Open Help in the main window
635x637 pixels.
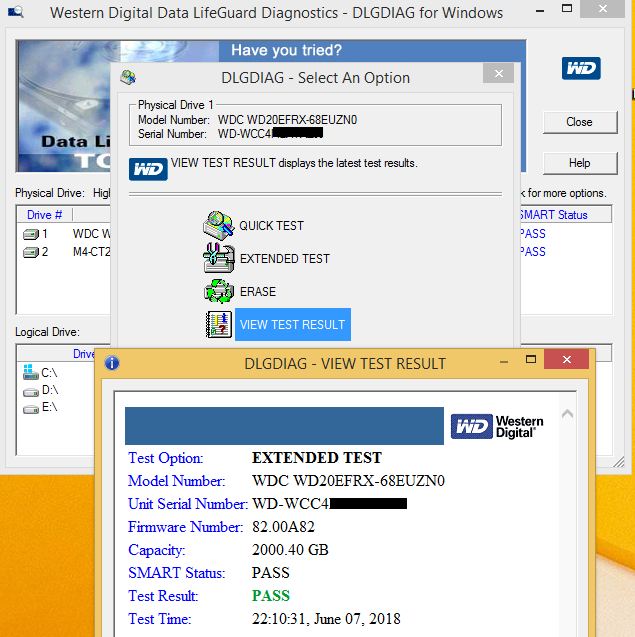tap(580, 163)
